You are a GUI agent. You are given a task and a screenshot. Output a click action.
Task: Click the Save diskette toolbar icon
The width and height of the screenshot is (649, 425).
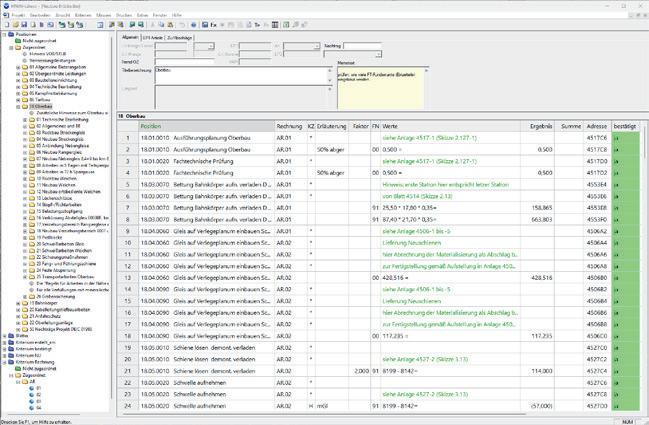pos(24,25)
